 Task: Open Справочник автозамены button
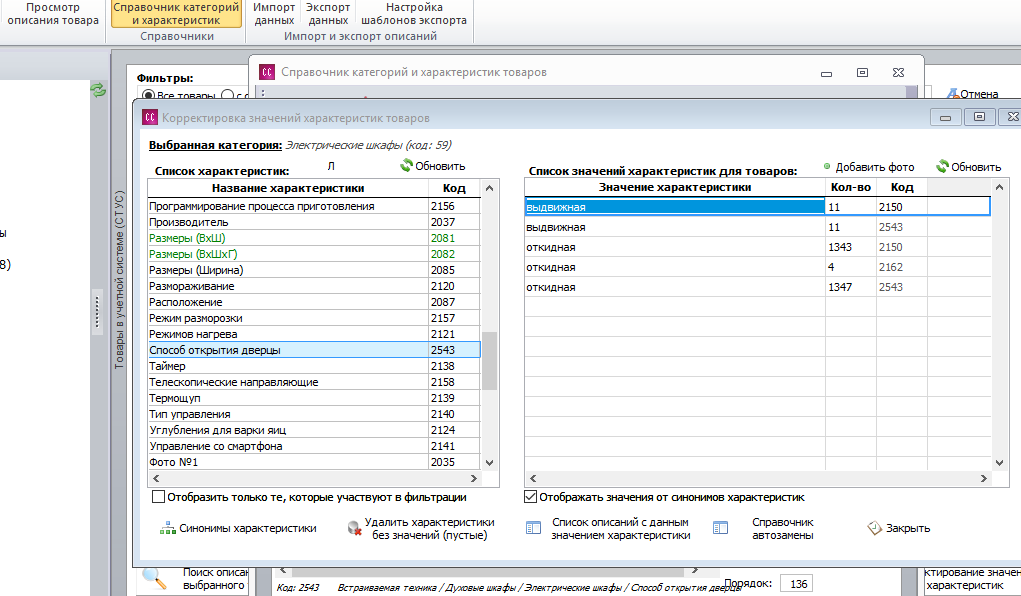(x=764, y=528)
